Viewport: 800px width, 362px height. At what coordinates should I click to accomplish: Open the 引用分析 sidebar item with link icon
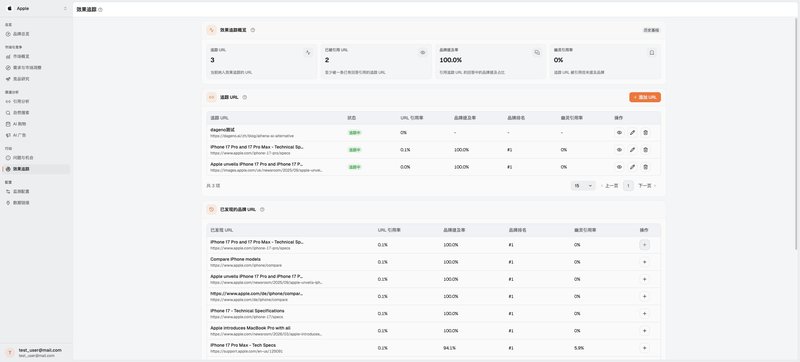point(36,101)
